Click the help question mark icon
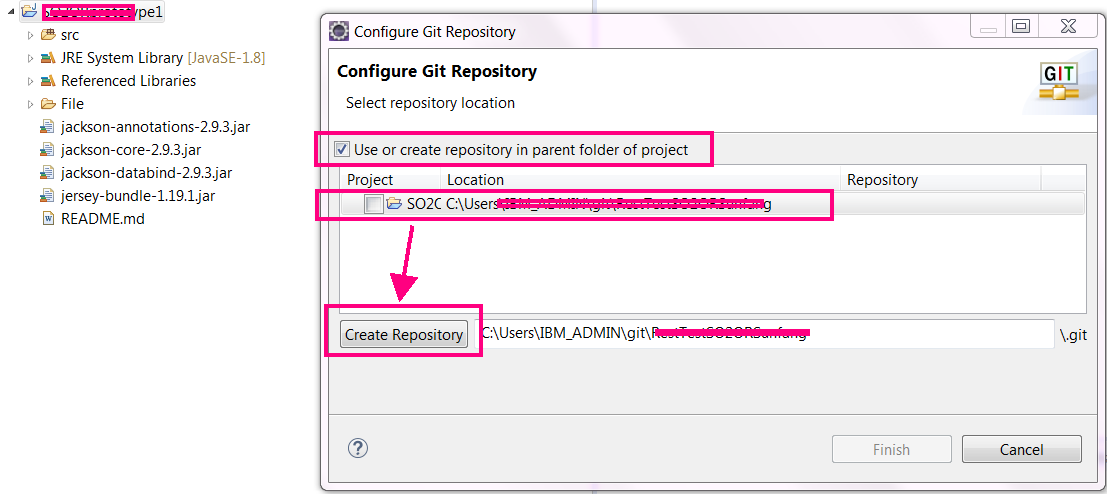 [358, 448]
